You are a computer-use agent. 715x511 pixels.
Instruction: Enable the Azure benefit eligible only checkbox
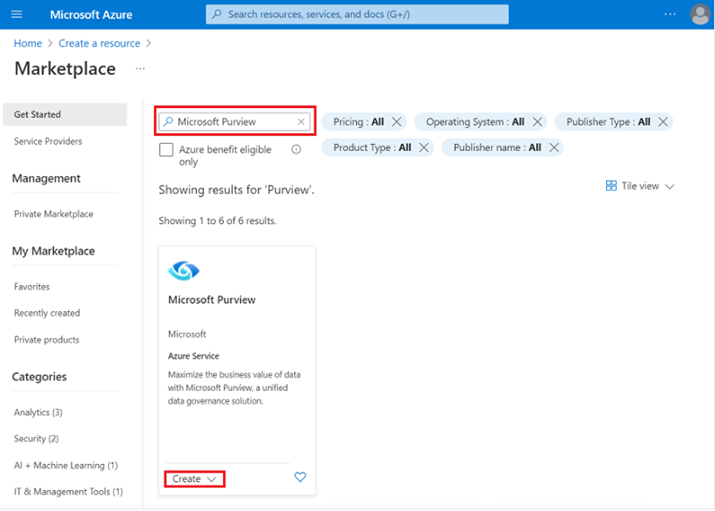coord(167,149)
